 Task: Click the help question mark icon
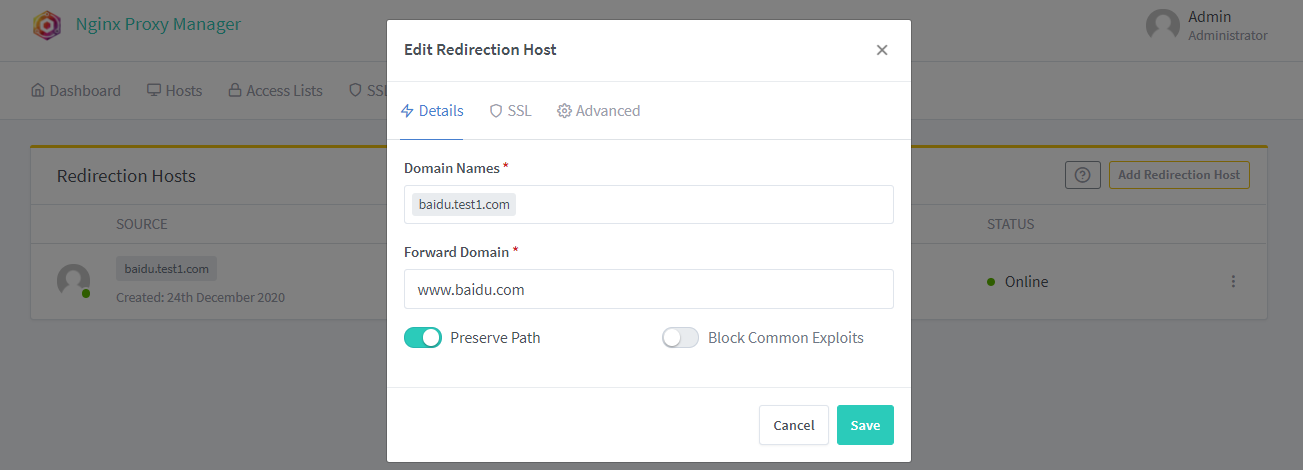(x=1081, y=175)
